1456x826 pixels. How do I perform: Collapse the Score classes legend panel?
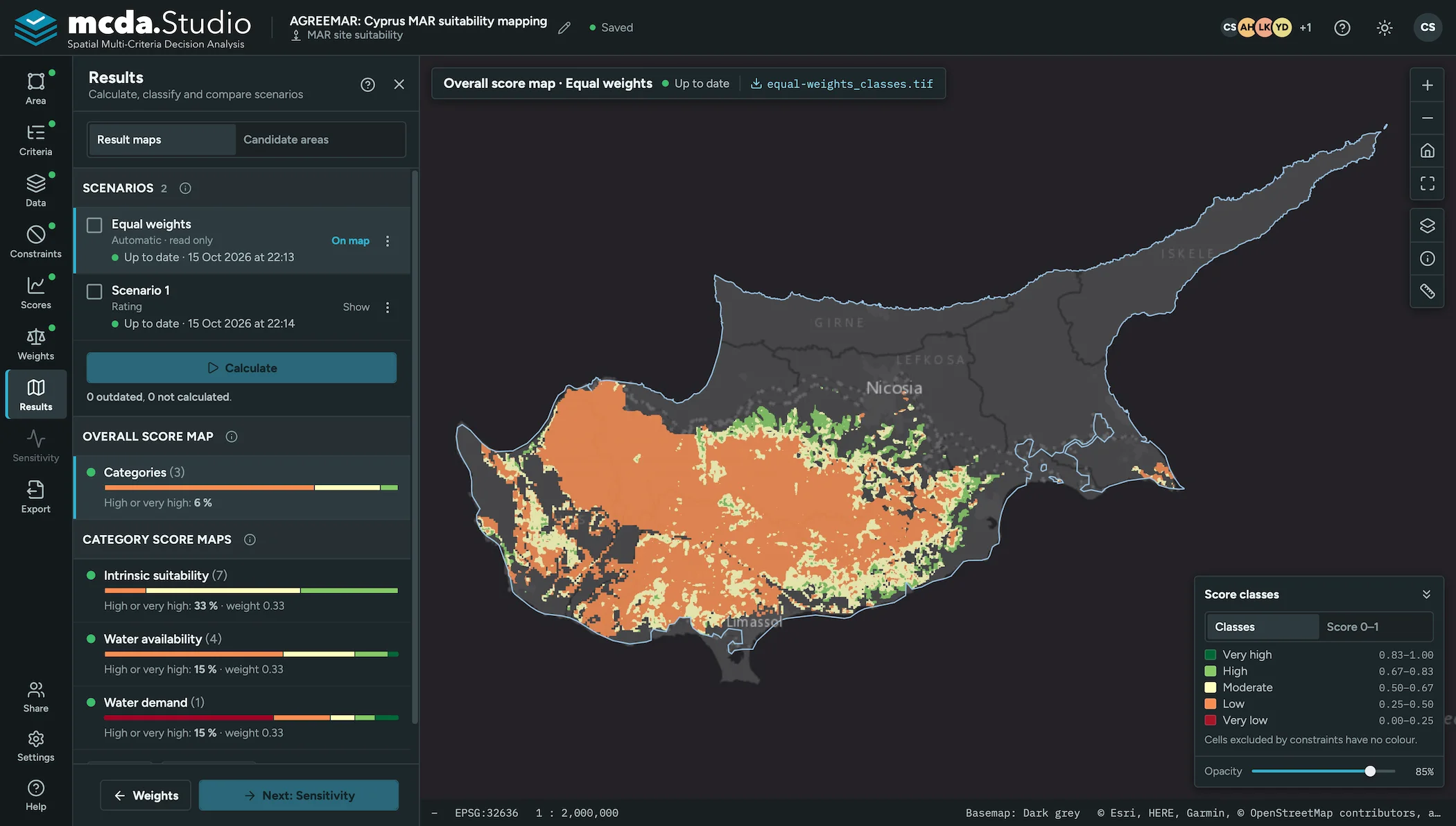coord(1426,595)
